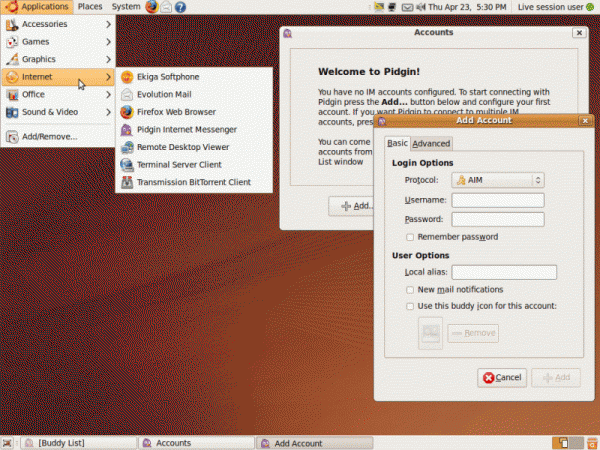
Task: Open the blue Help question mark icon
Action: pos(180,7)
